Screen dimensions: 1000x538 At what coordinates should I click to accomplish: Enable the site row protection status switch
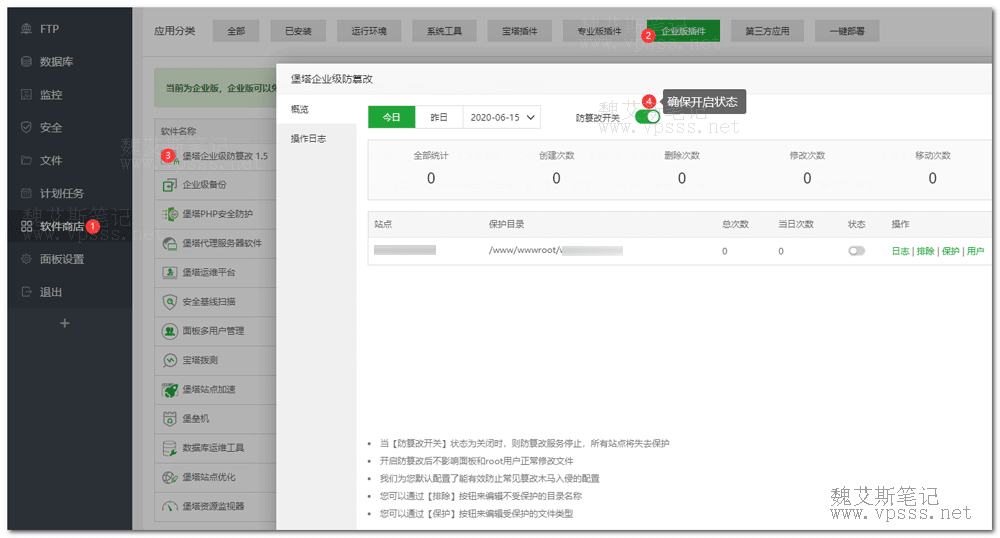(857, 251)
